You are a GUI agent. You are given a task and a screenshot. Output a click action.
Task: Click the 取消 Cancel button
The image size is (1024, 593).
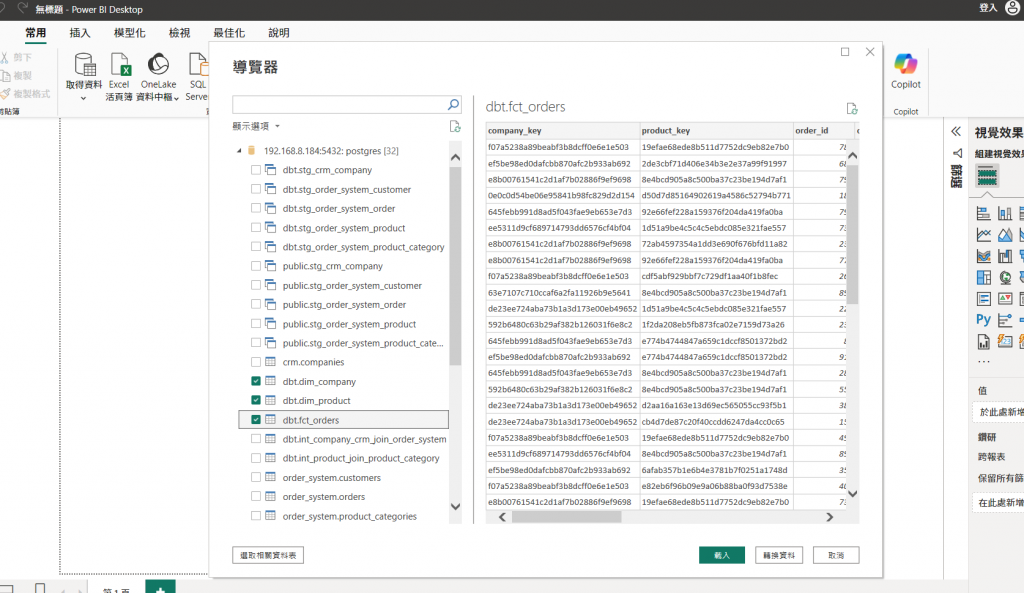[x=836, y=555]
